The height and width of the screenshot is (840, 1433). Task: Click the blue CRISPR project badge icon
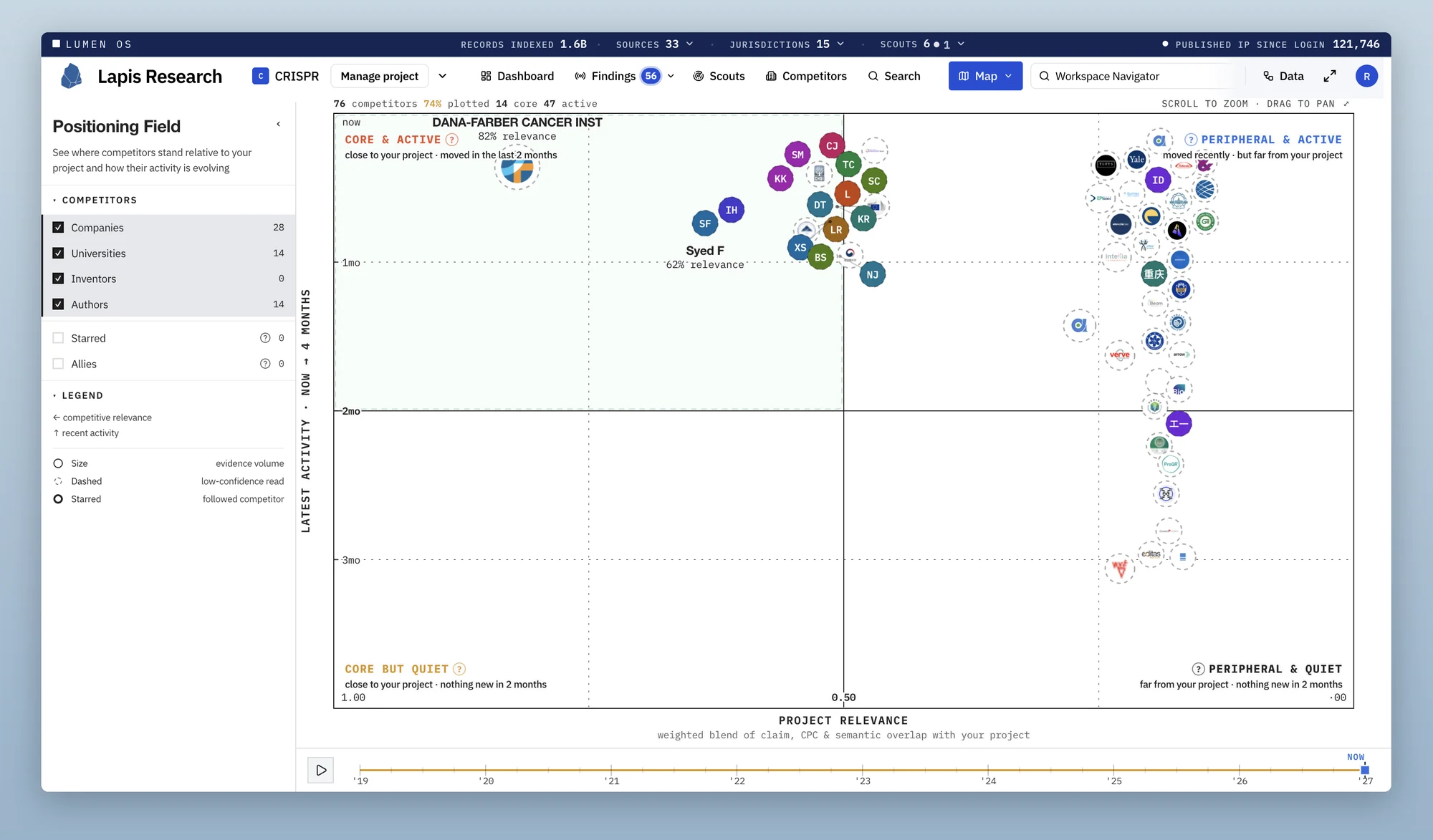(260, 76)
